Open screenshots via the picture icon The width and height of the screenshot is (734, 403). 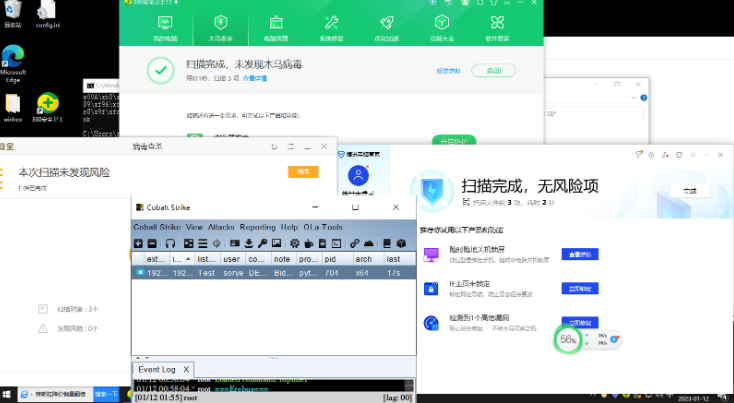click(x=276, y=243)
